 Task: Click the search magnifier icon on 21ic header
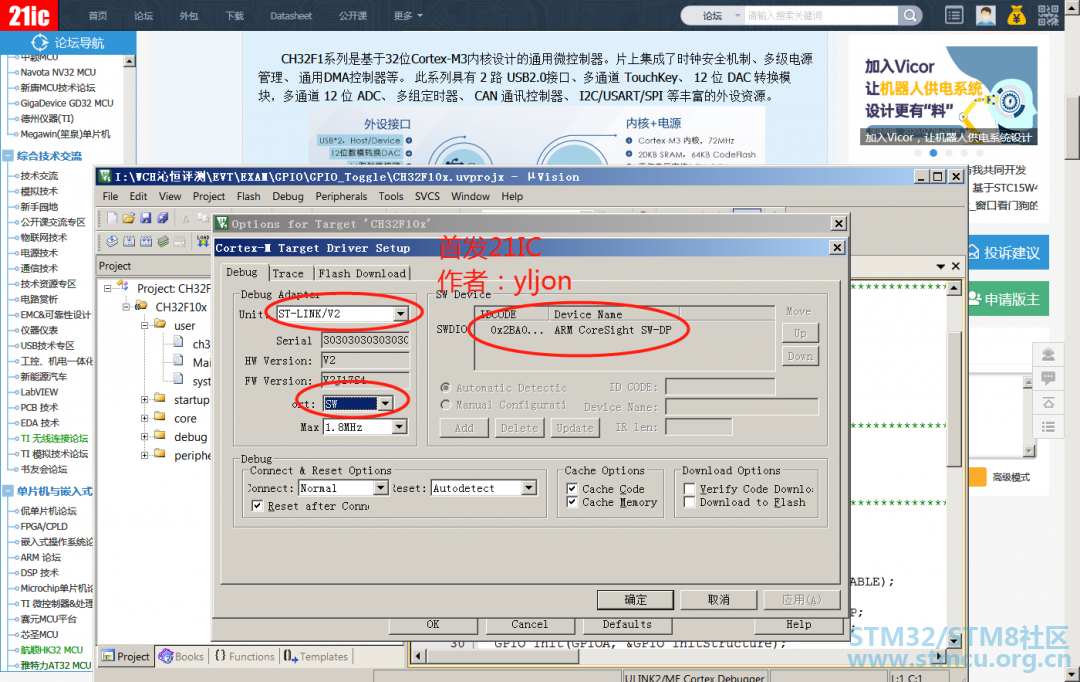point(910,15)
